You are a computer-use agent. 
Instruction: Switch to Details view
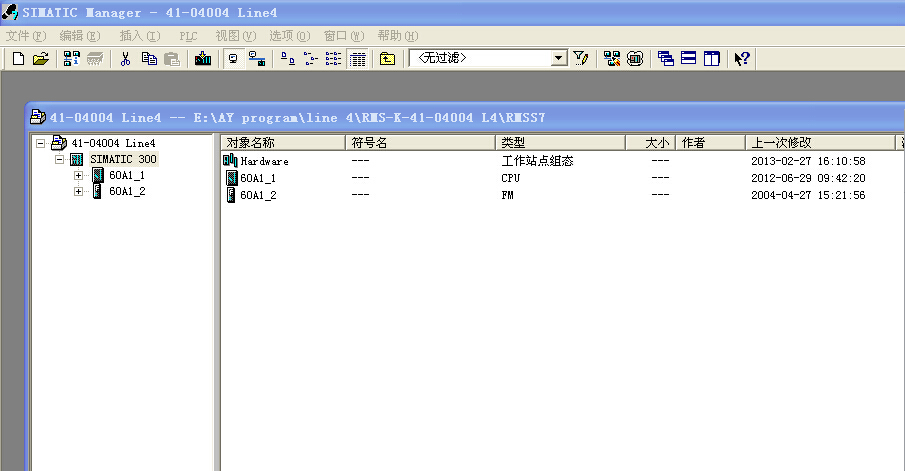358,59
